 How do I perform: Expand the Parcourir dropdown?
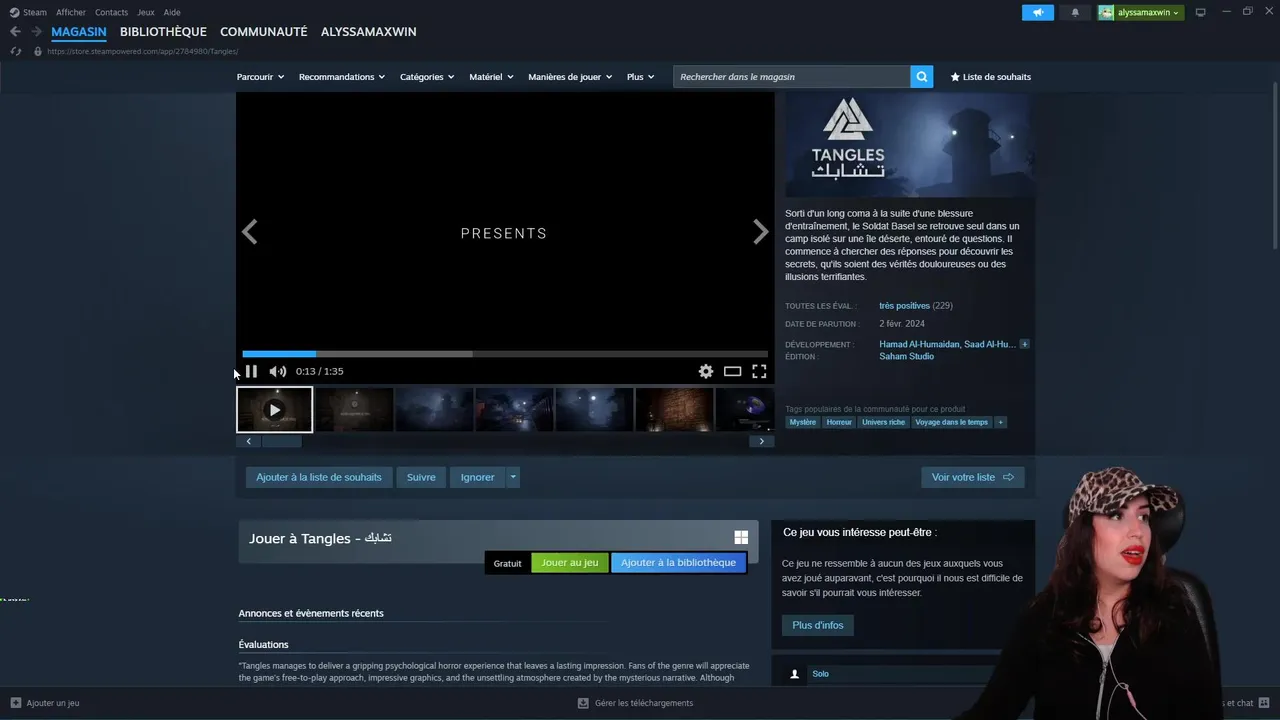coord(260,77)
